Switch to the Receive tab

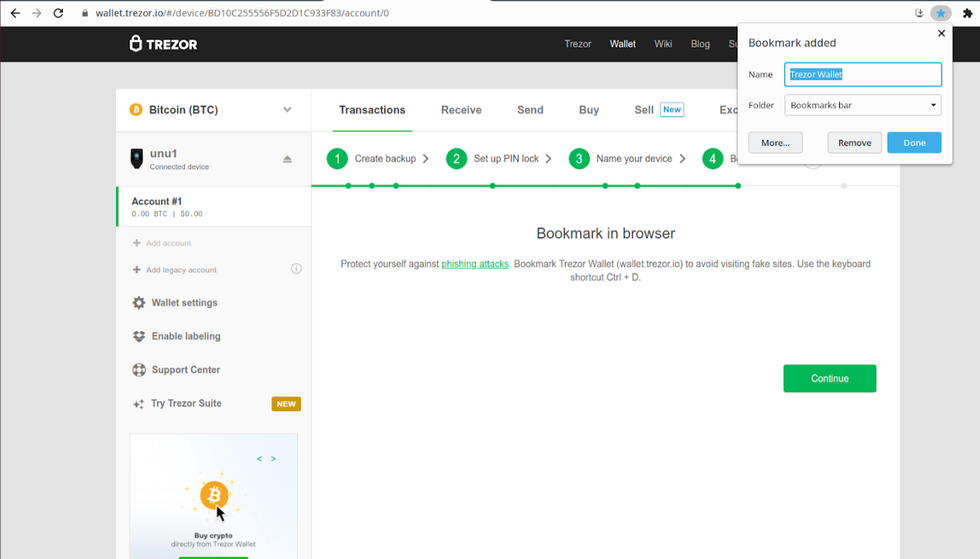(x=461, y=110)
